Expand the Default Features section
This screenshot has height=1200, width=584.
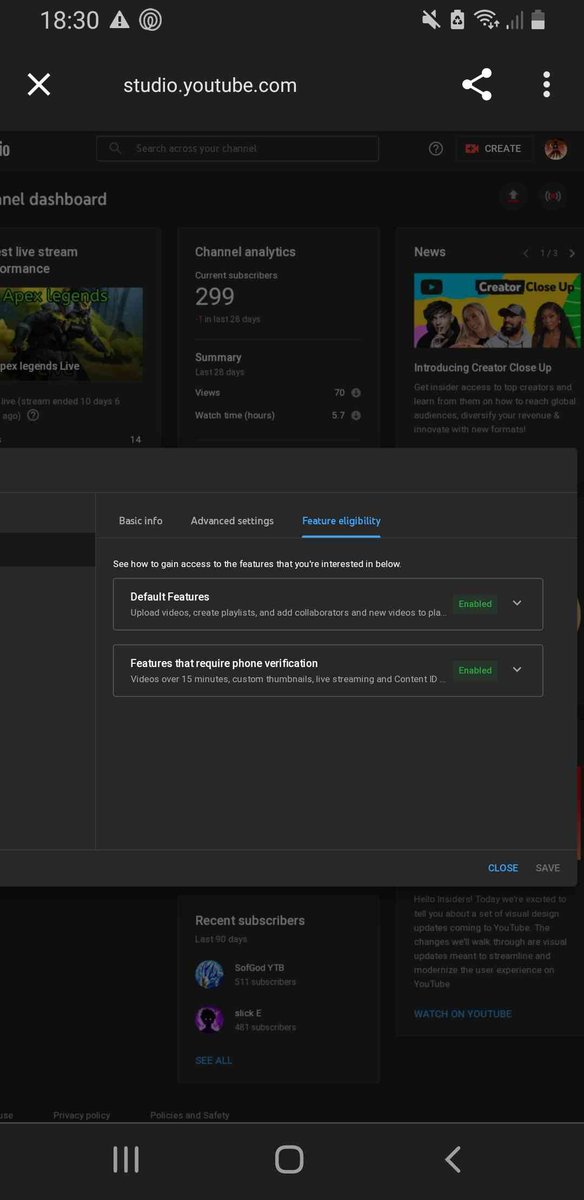click(x=517, y=603)
